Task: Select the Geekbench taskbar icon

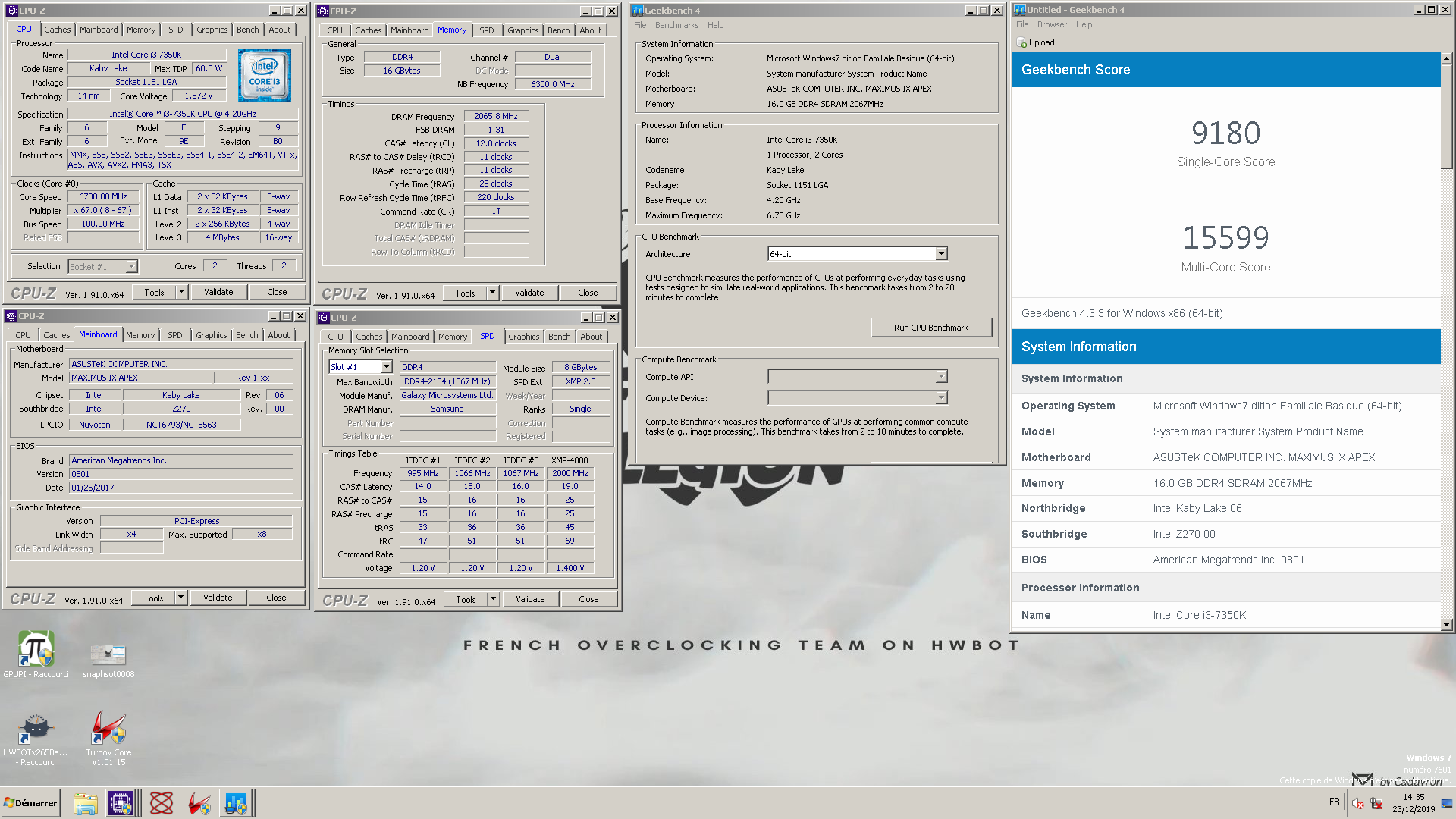Action: point(236,803)
